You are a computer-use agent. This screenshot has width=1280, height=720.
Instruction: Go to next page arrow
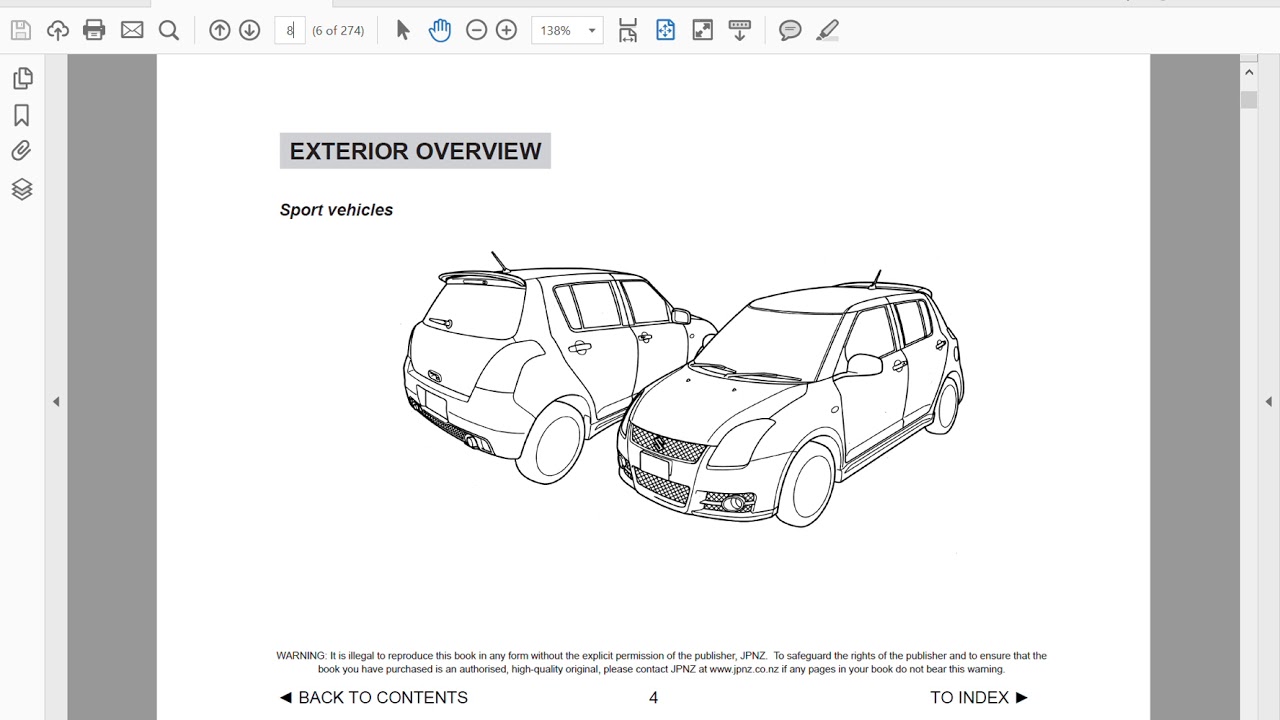pyautogui.click(x=250, y=30)
